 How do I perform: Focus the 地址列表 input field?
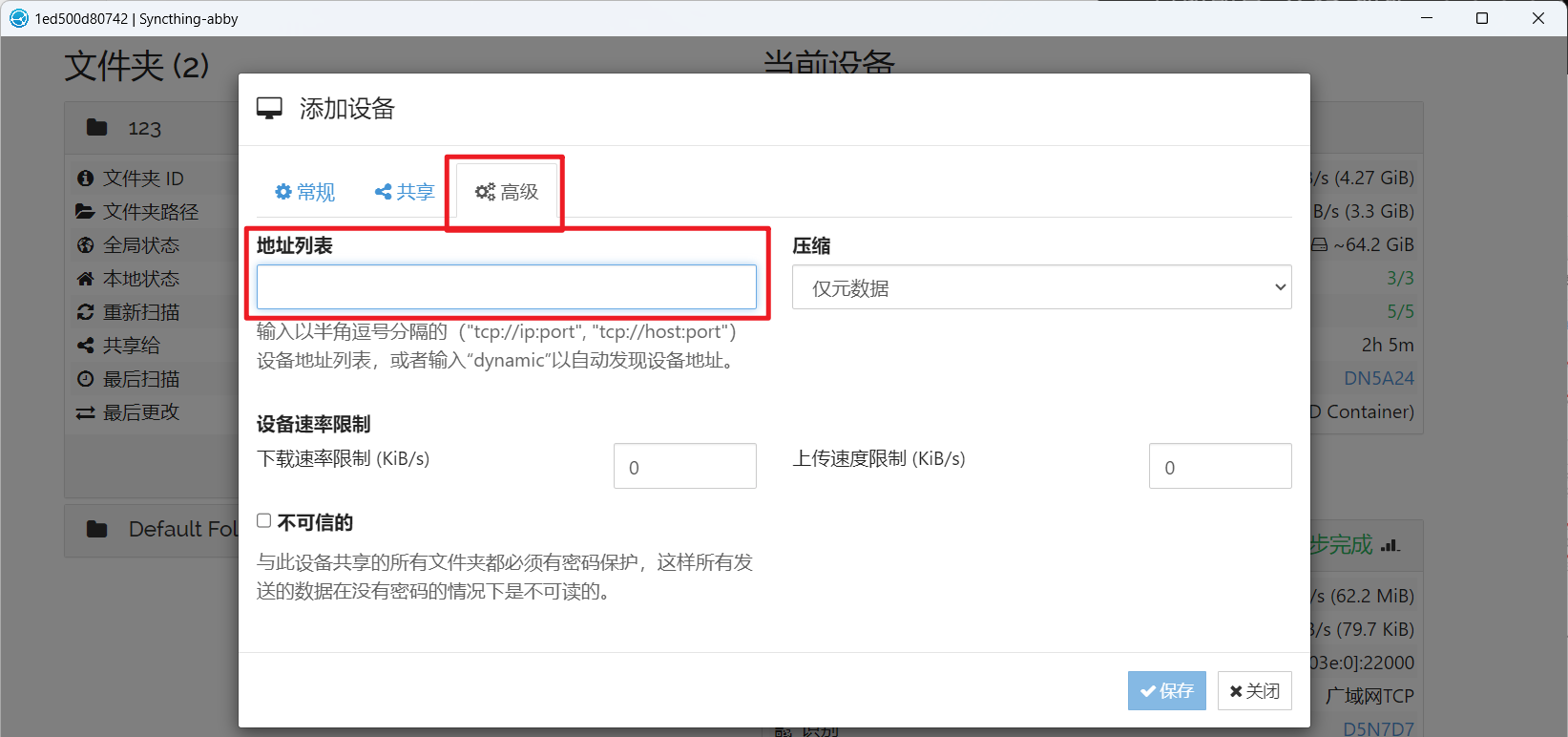tap(507, 287)
